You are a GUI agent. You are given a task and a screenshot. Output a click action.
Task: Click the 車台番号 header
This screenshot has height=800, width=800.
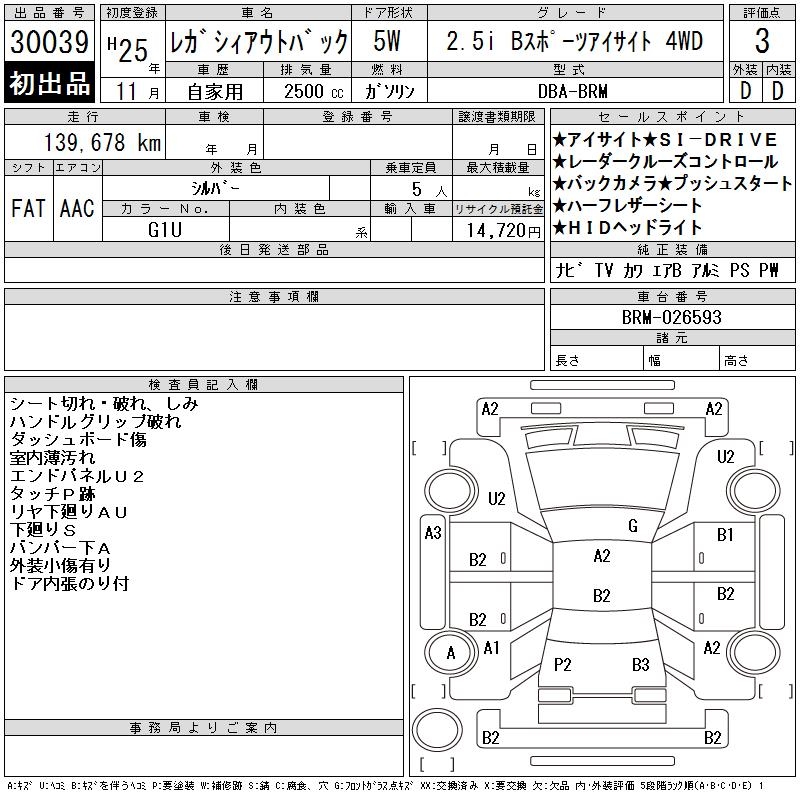tap(672, 296)
